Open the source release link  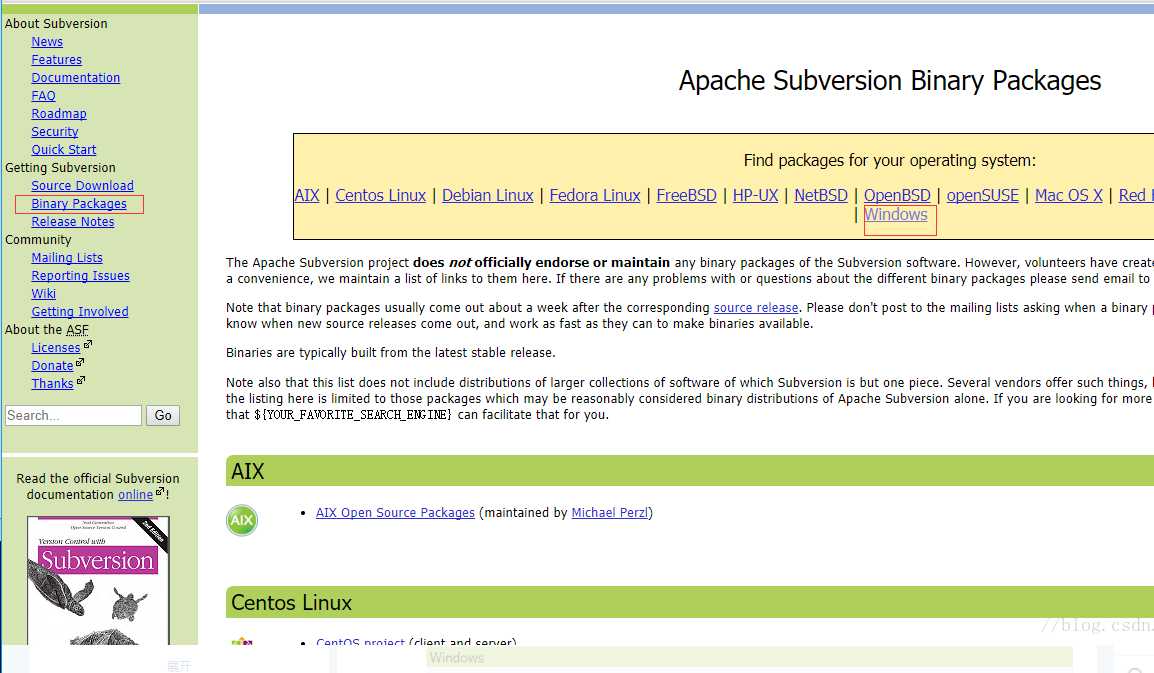pos(756,308)
